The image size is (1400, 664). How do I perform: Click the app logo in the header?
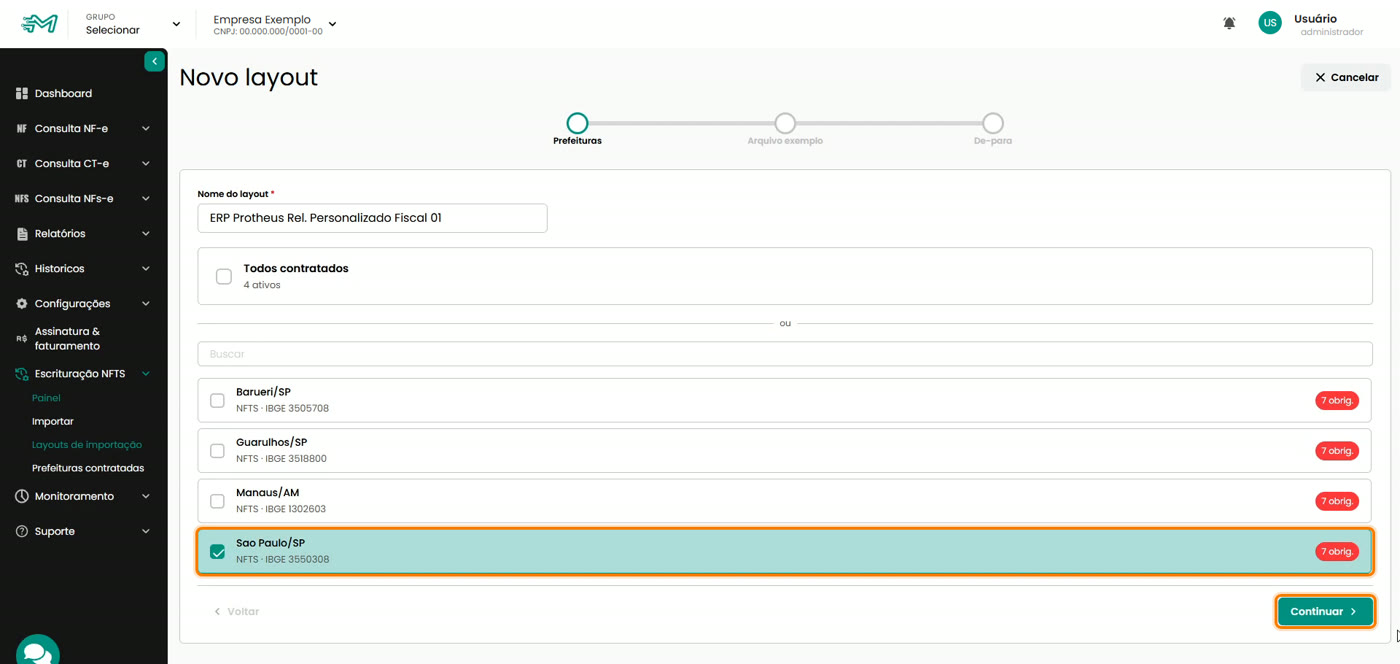[x=40, y=23]
